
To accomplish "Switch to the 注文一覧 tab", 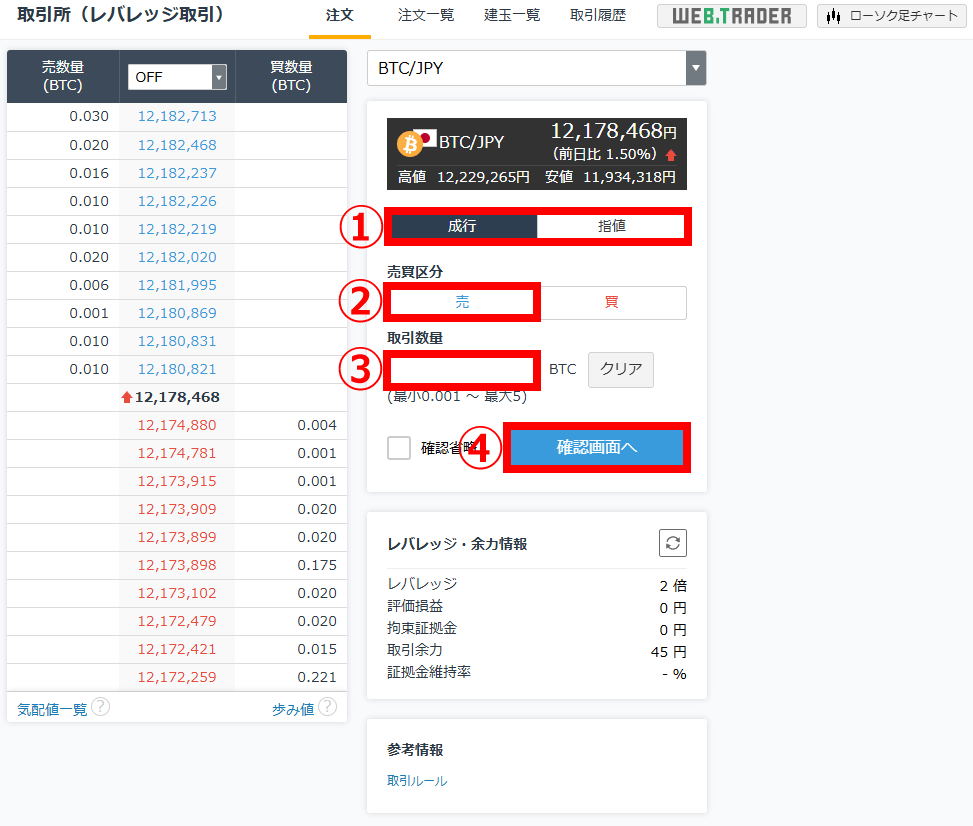I will 426,16.
